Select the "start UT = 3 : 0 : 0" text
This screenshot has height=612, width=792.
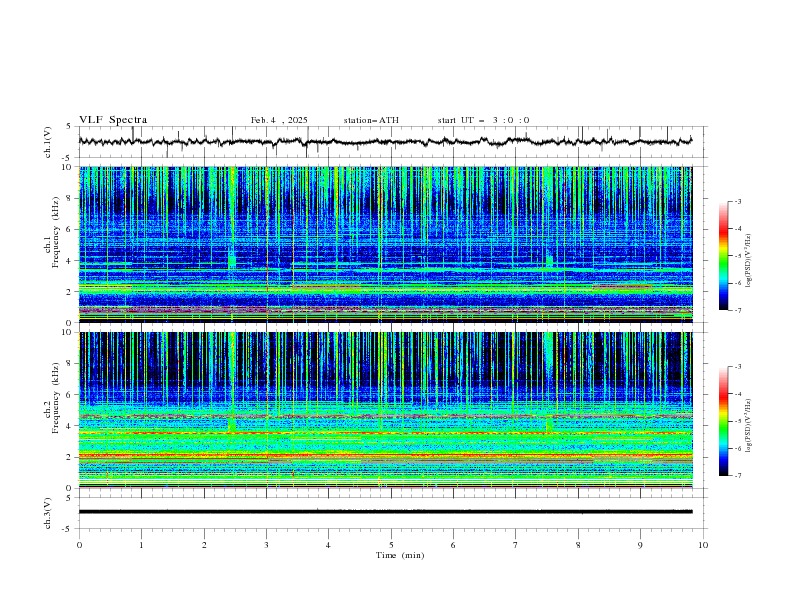tap(483, 120)
